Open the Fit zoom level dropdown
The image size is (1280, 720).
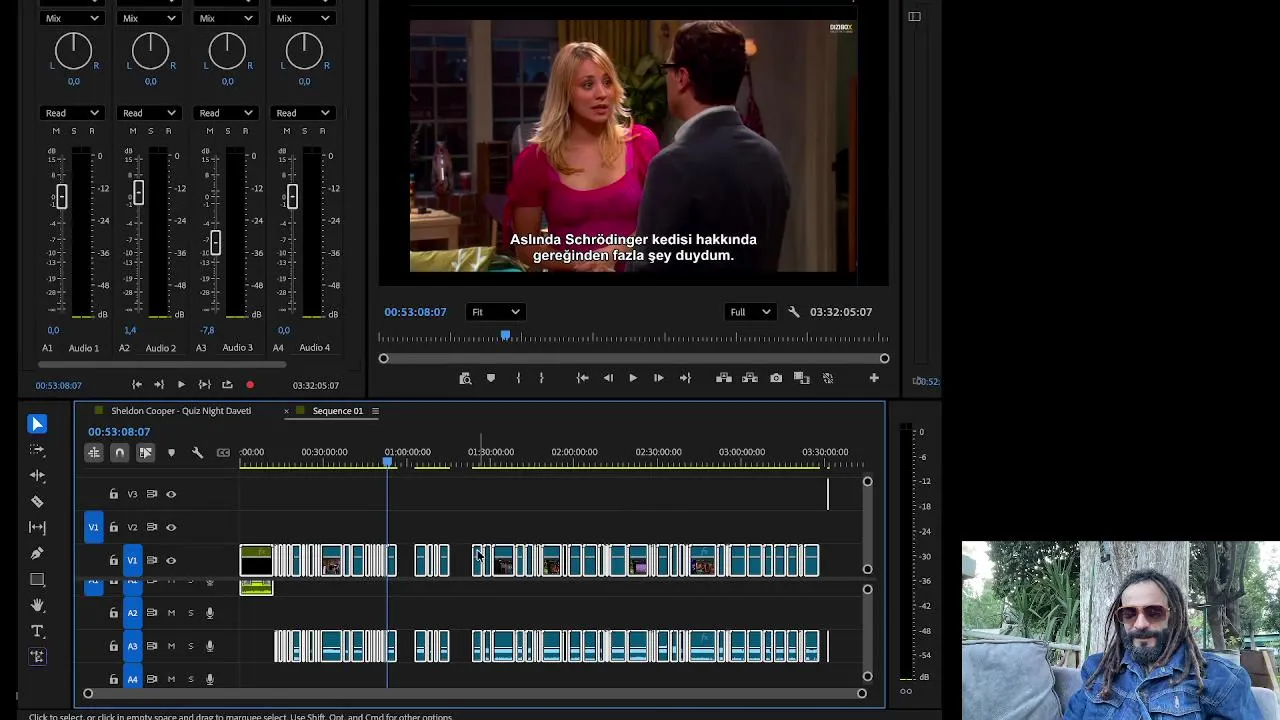click(x=495, y=312)
